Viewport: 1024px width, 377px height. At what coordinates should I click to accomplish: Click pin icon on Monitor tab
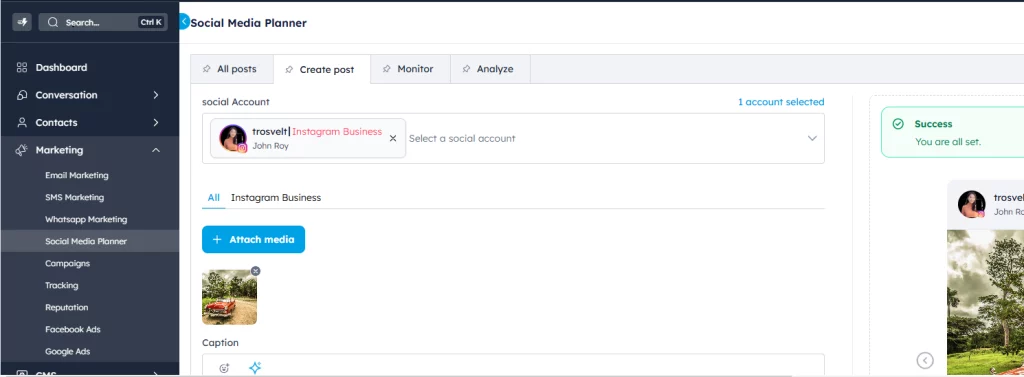387,69
